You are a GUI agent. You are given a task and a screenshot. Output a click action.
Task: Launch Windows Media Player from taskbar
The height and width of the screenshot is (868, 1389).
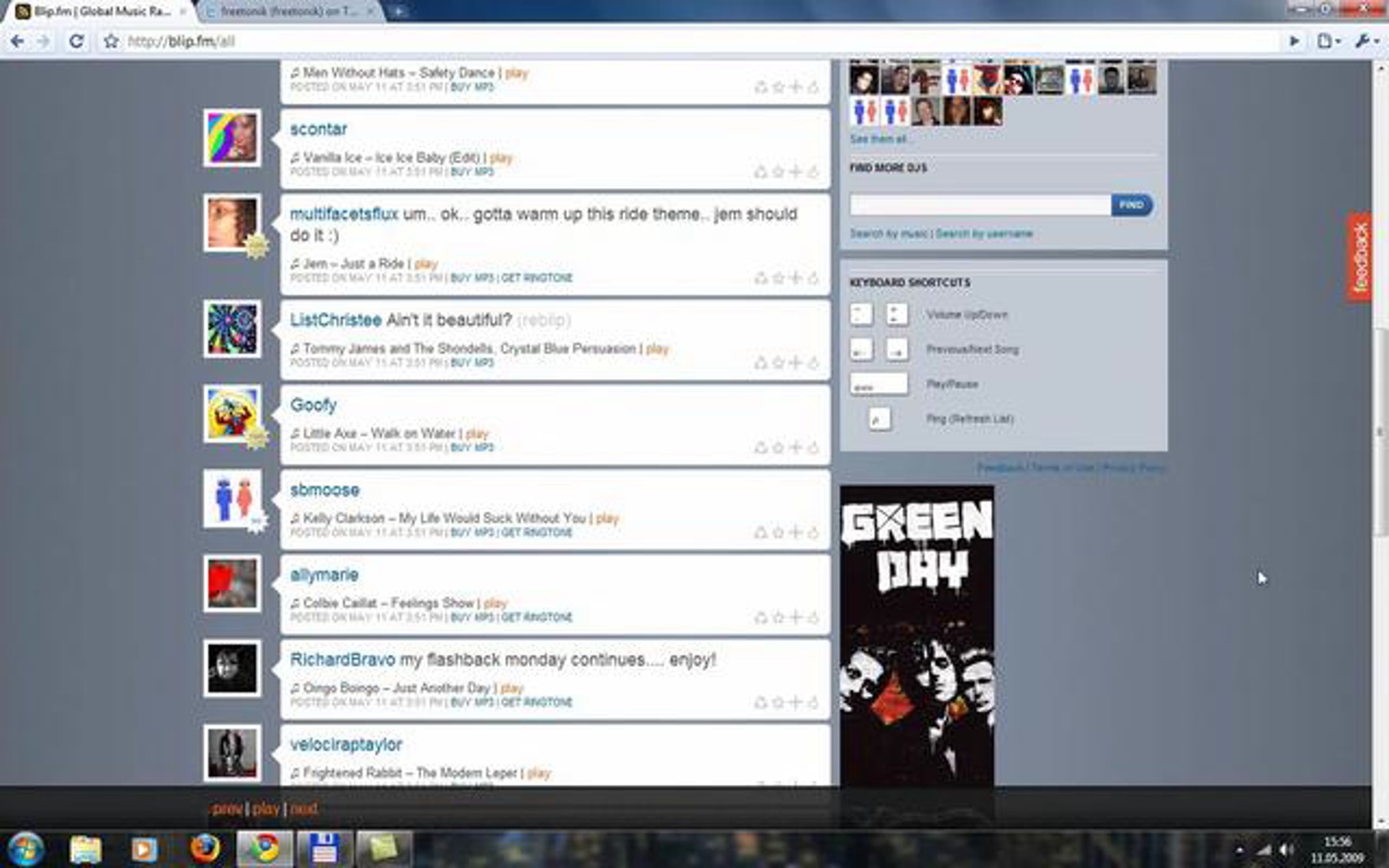click(x=144, y=849)
